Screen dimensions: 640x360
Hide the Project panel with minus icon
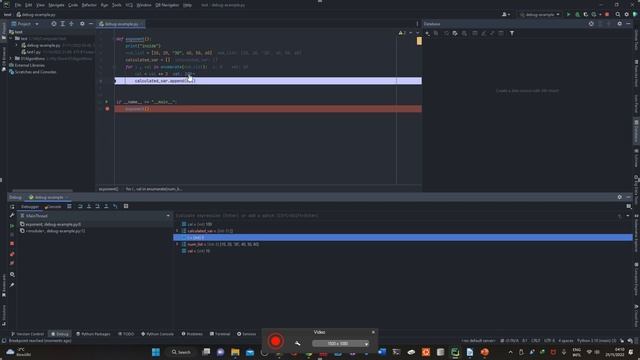click(x=91, y=24)
